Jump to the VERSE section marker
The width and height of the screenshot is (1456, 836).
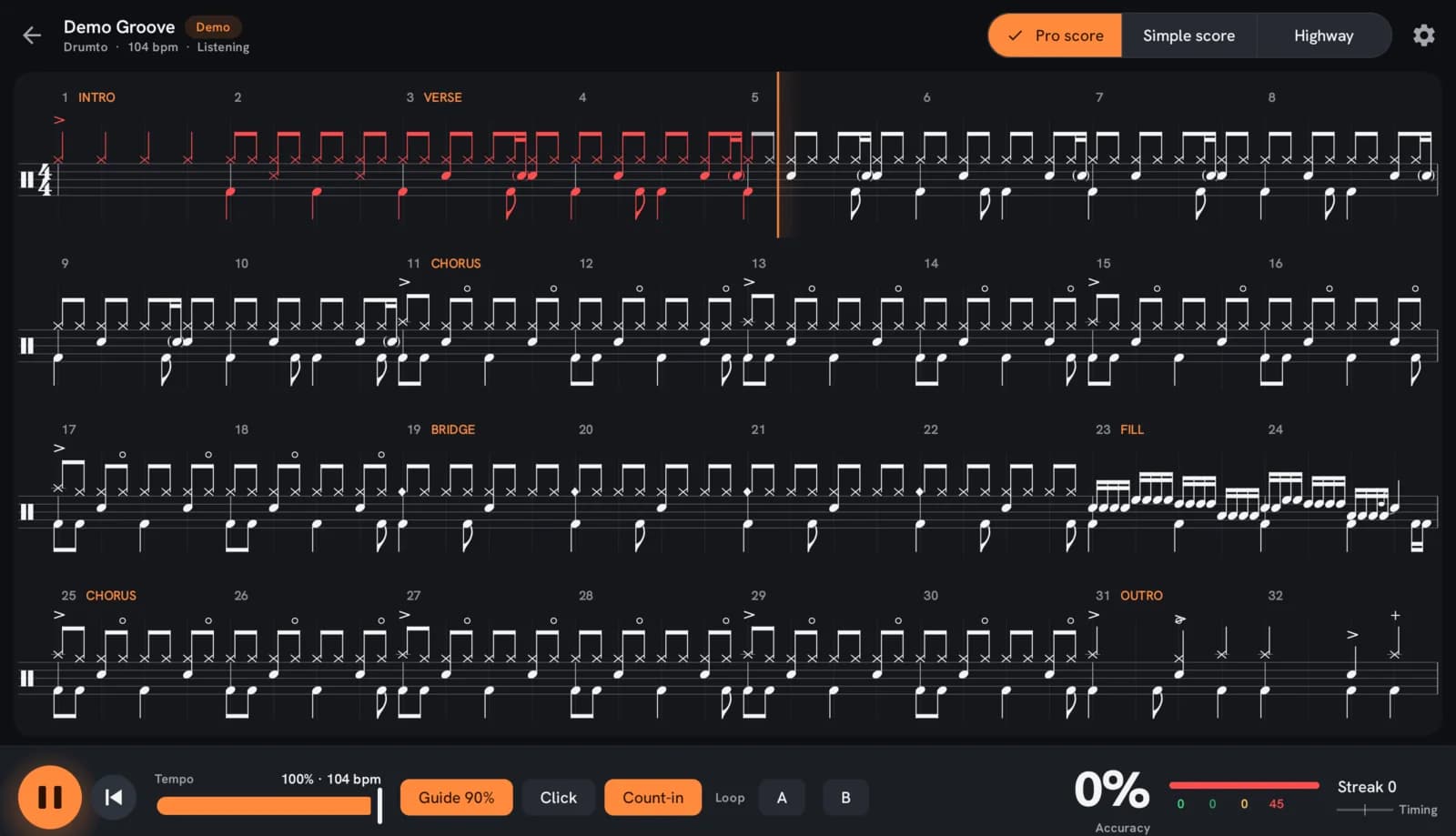click(442, 97)
